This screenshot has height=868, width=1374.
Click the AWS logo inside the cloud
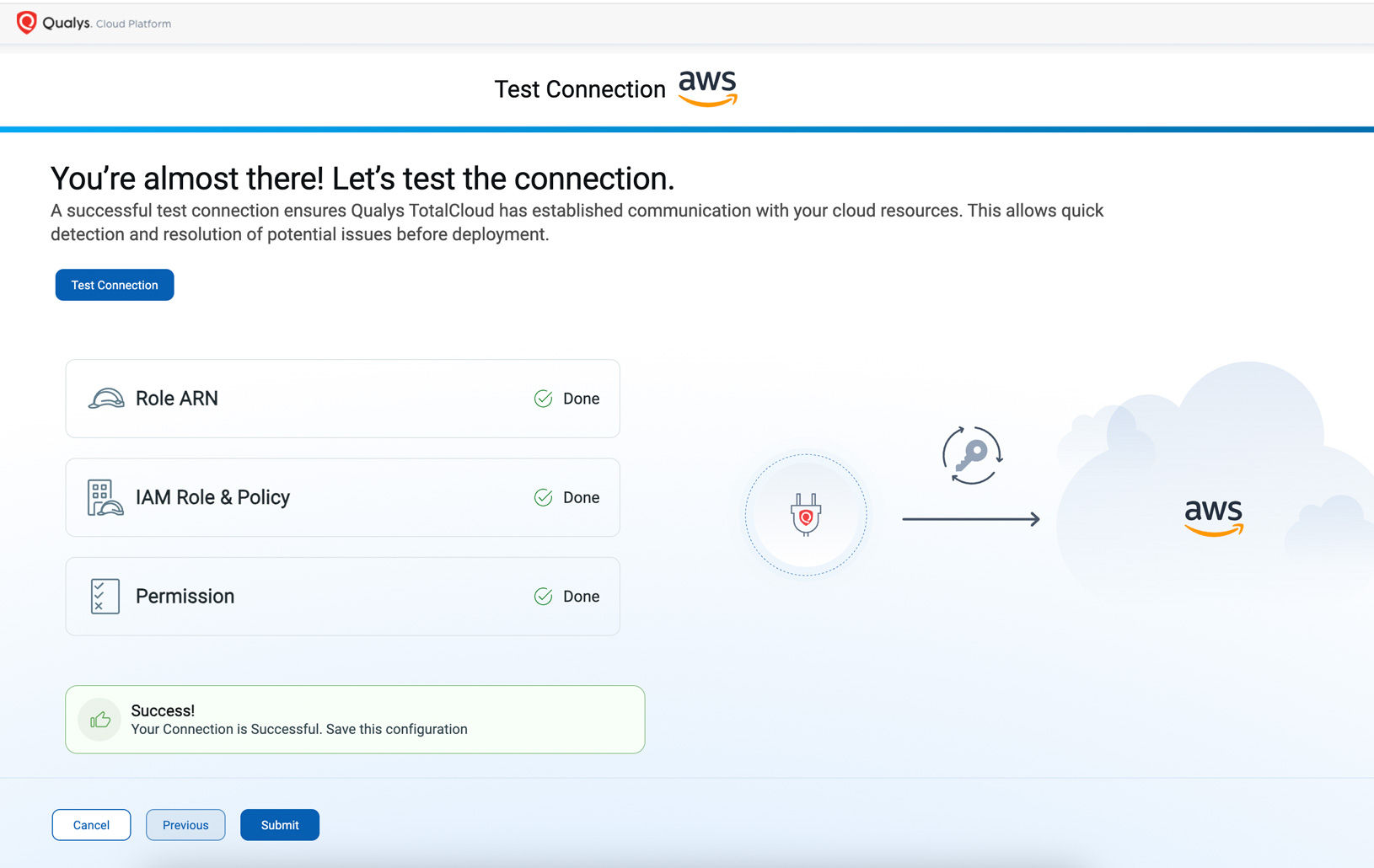pos(1213,516)
